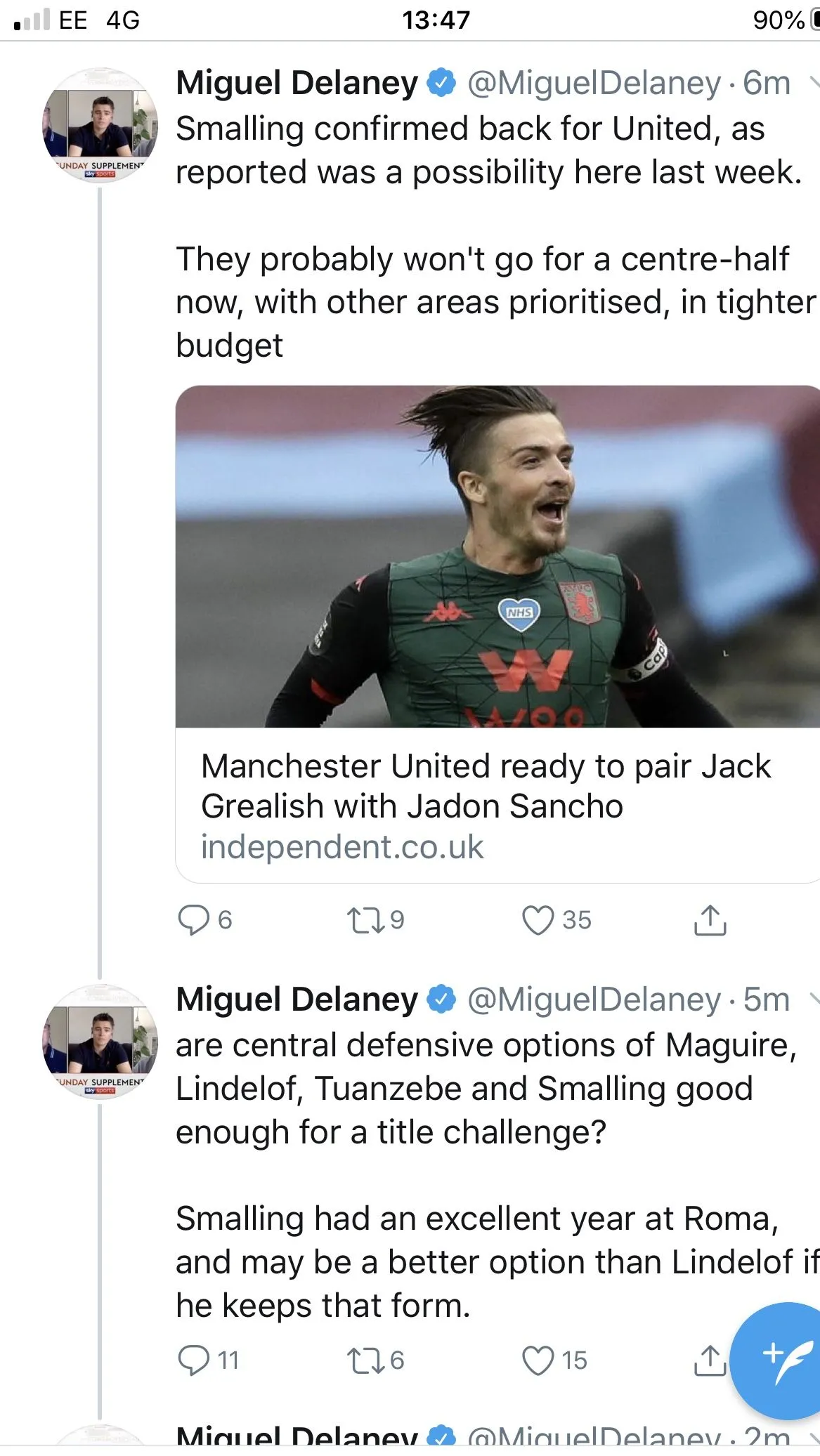The width and height of the screenshot is (820, 1456).
Task: Open the Manchester United ready to pair article link
Action: pos(485,785)
